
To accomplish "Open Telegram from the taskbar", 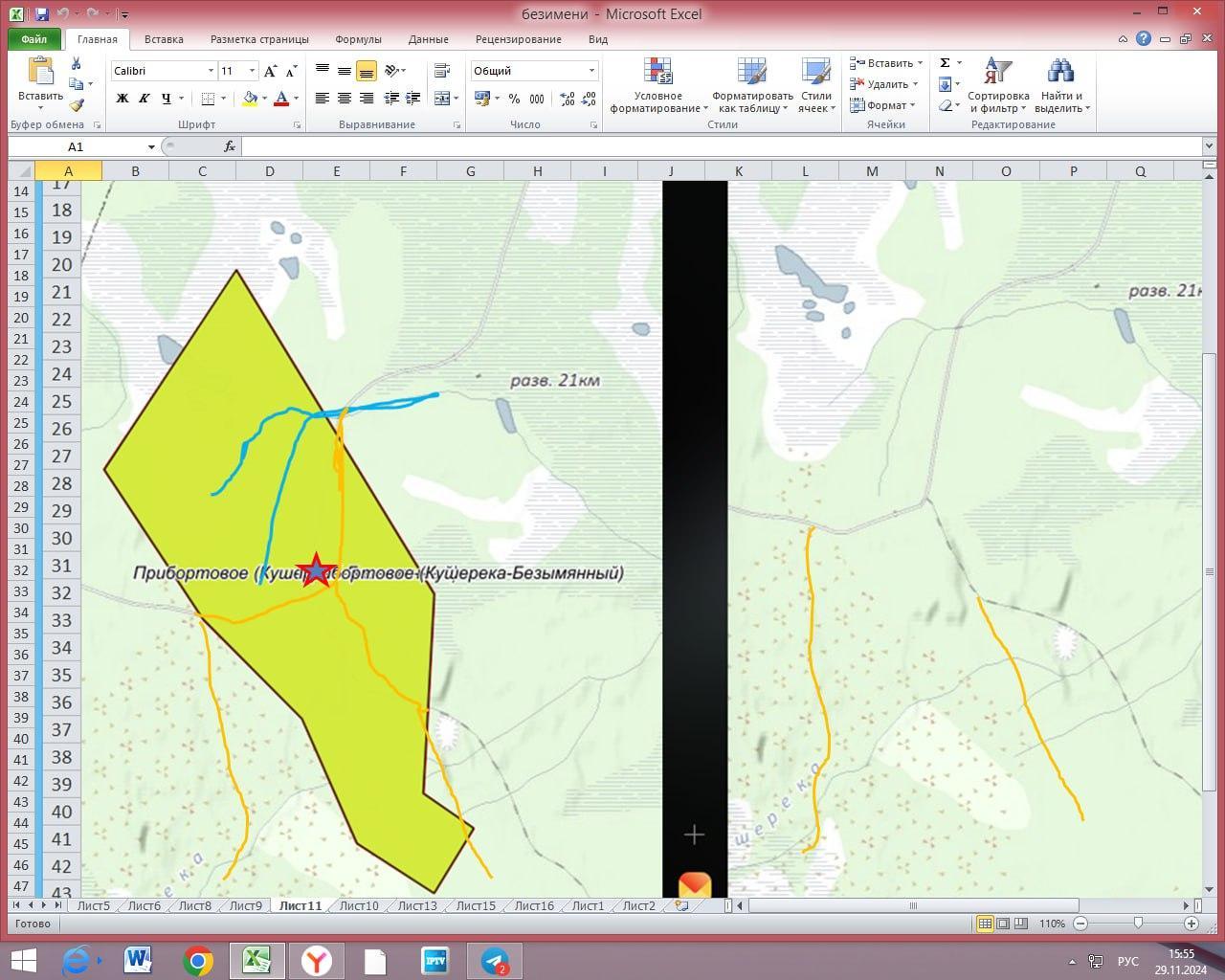I will [494, 960].
